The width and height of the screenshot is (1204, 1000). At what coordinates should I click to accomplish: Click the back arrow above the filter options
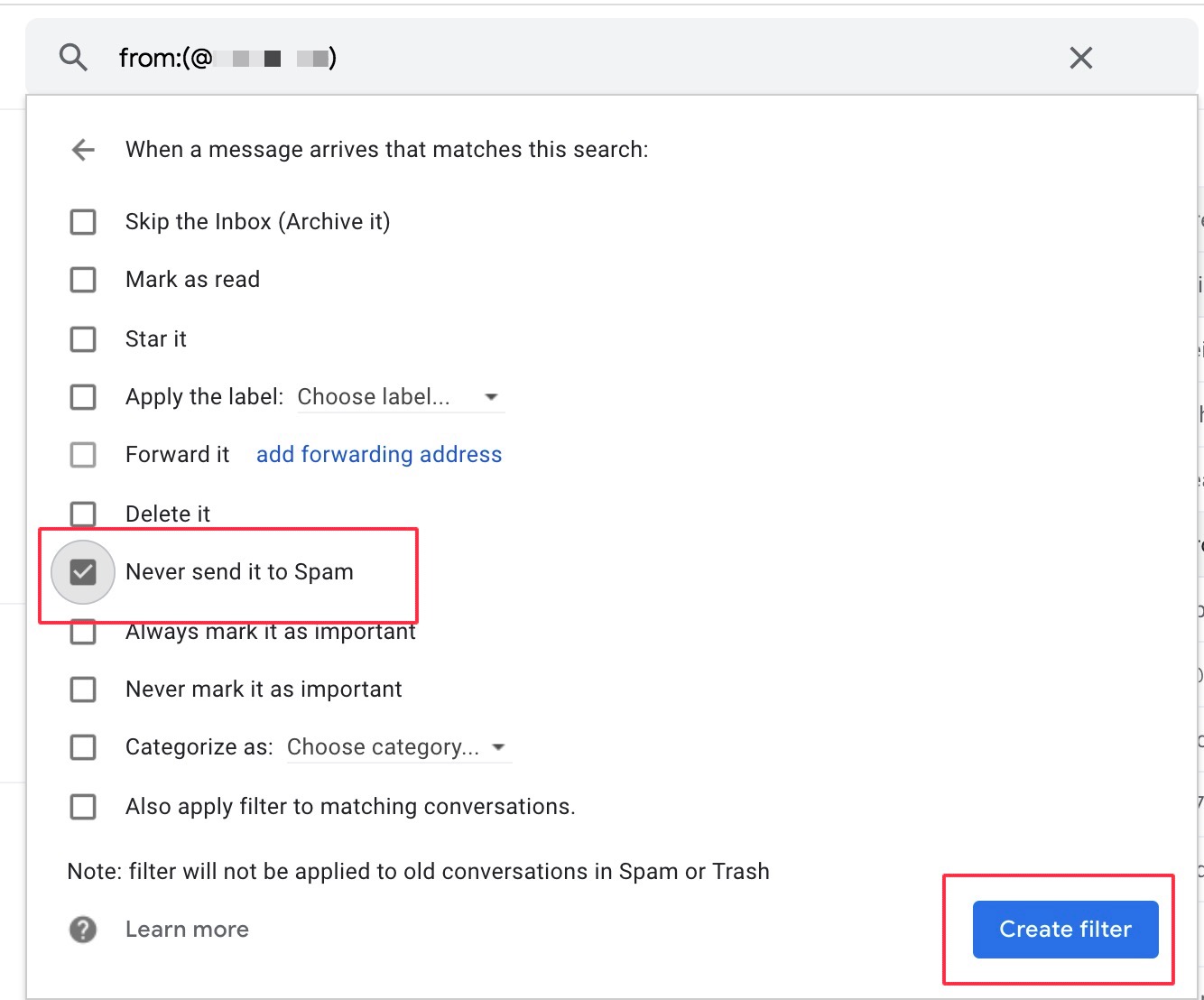coord(82,149)
